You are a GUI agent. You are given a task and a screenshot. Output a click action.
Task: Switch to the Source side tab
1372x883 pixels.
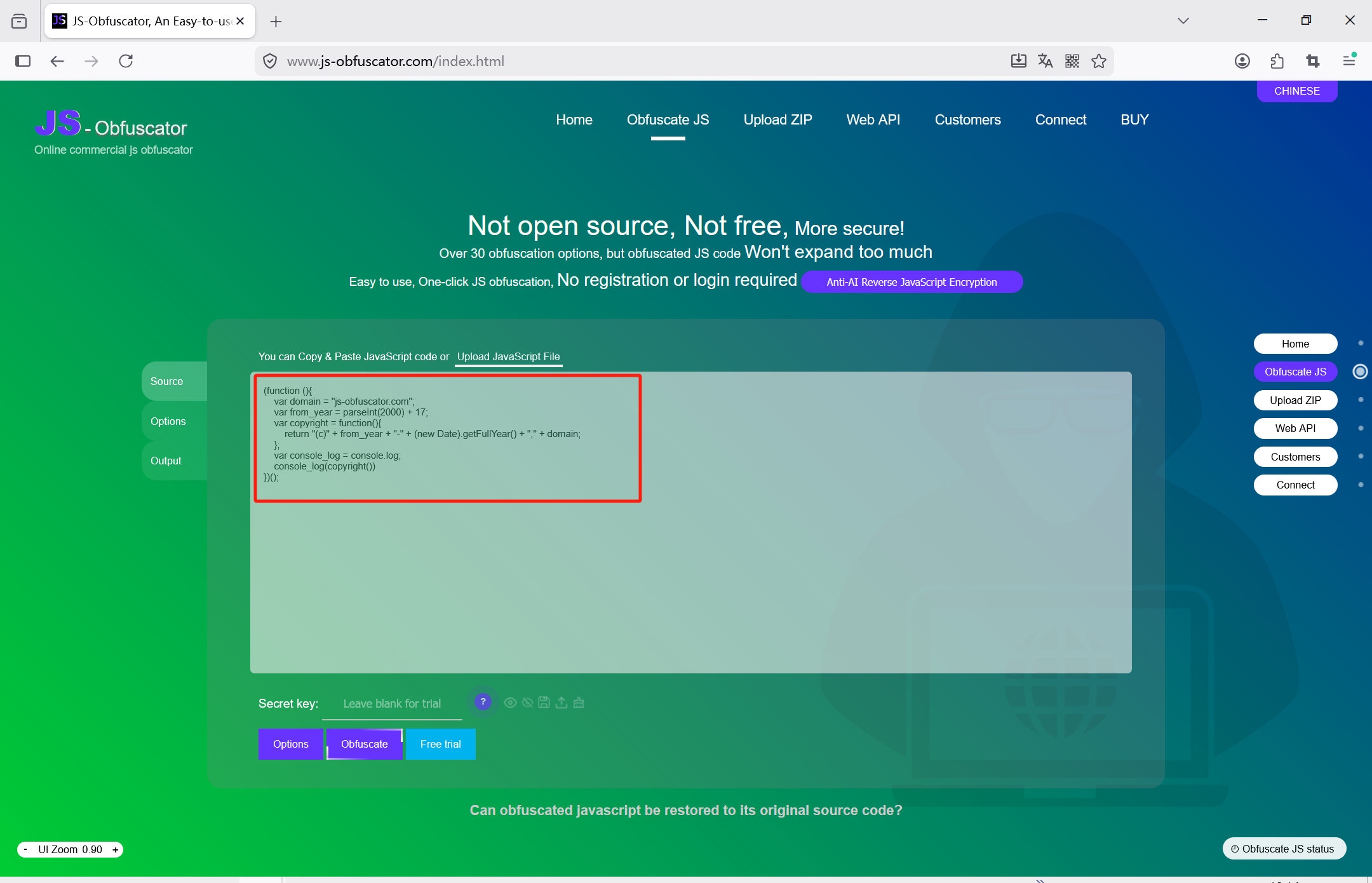point(175,381)
